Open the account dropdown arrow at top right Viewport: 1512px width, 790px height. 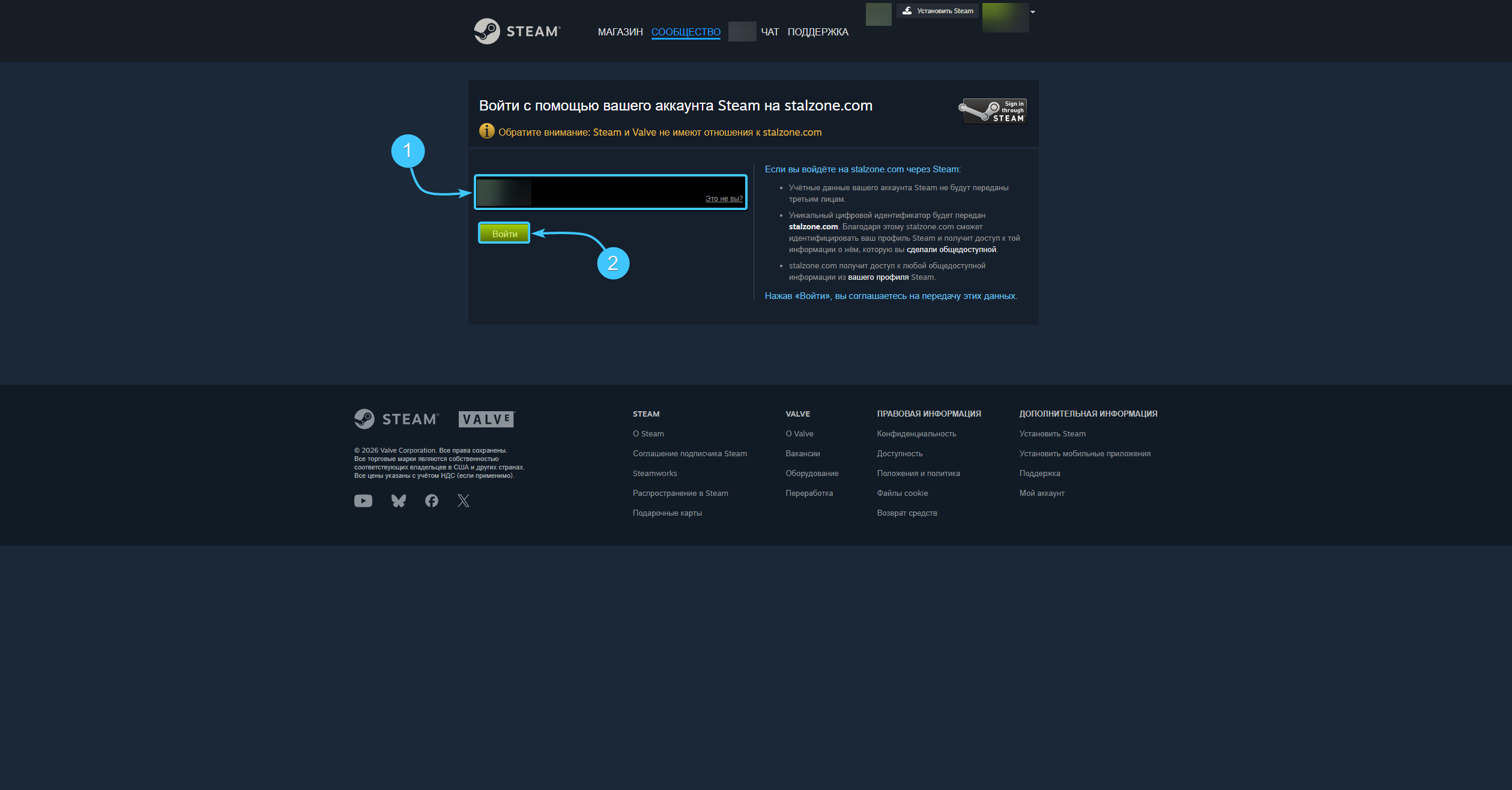(1033, 11)
